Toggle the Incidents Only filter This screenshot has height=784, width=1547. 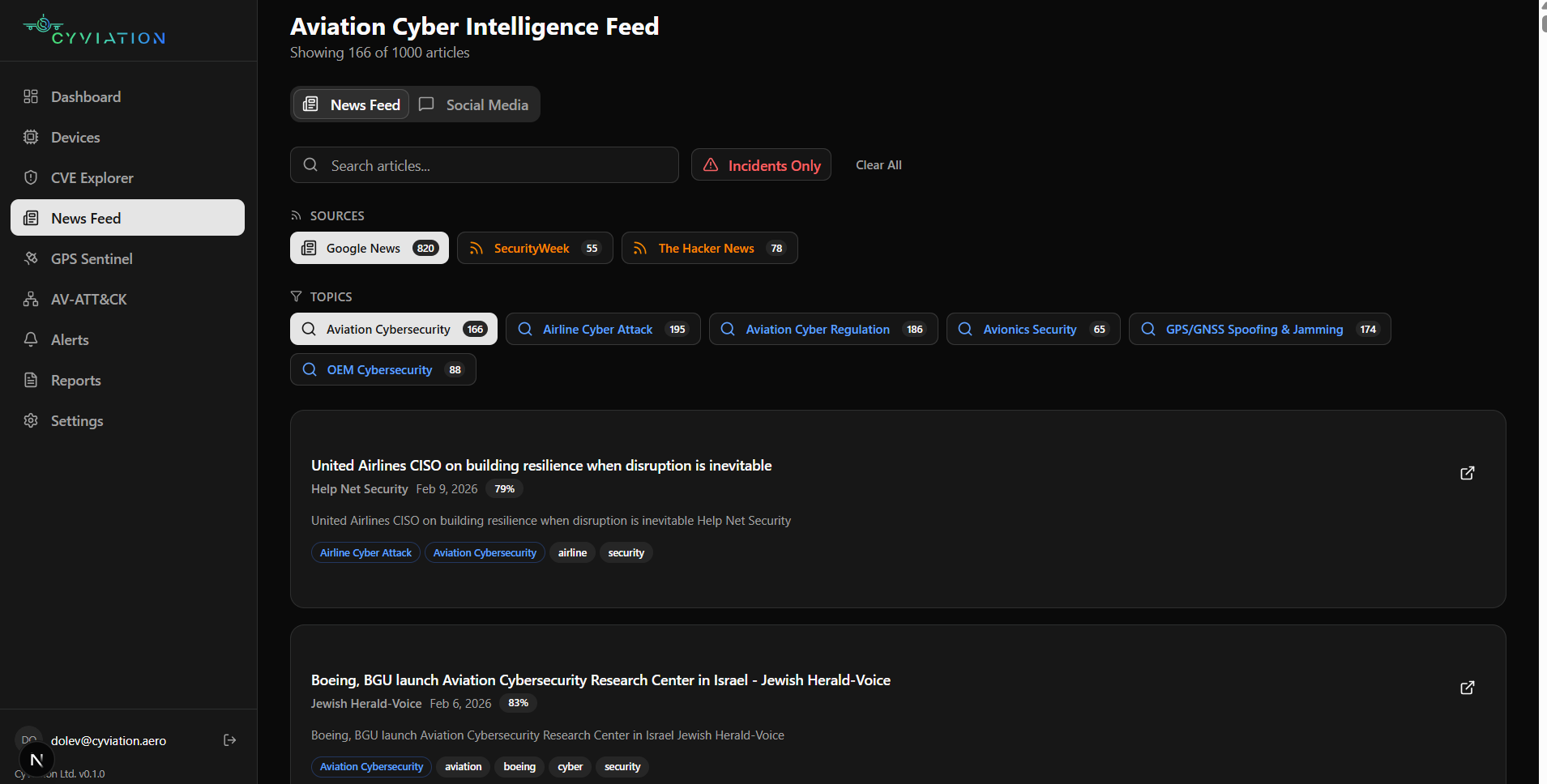[x=761, y=165]
